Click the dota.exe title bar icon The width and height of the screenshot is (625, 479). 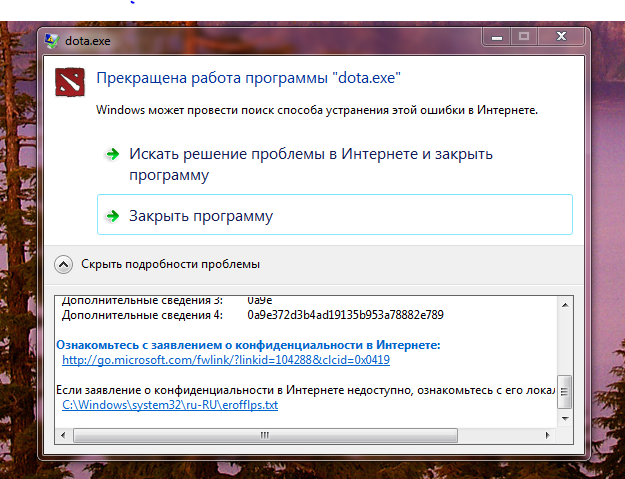tap(51, 41)
